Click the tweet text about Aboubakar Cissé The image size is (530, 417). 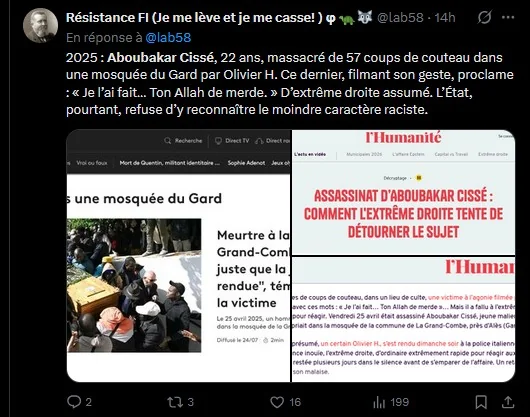290,83
